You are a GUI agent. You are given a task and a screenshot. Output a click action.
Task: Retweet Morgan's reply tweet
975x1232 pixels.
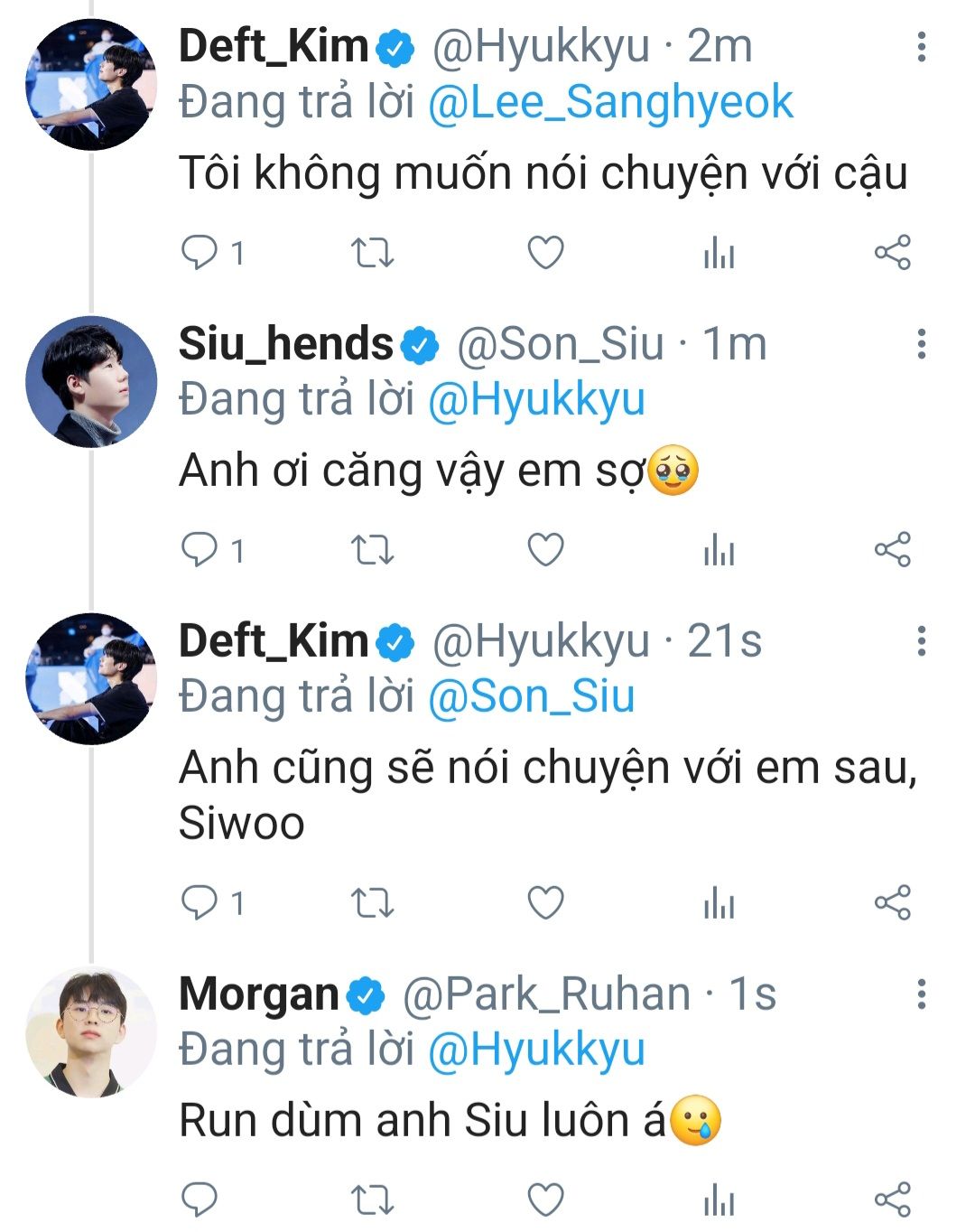click(x=372, y=1200)
